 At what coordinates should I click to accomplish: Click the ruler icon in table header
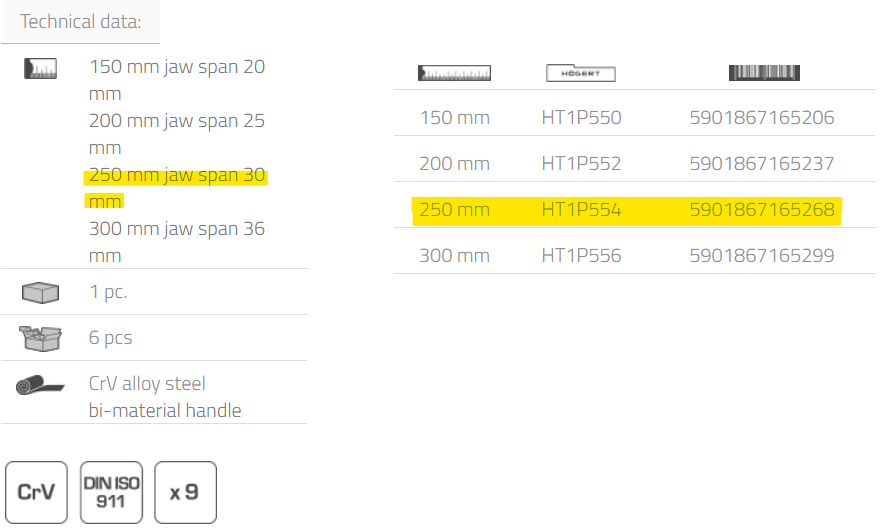pos(455,73)
